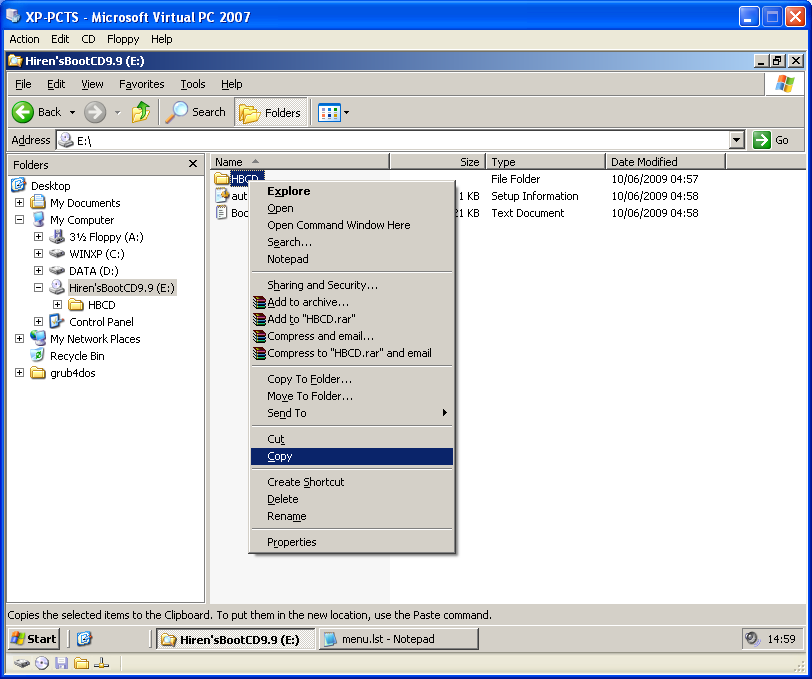Toggle the Folders pane button
This screenshot has height=679, width=812.
(x=270, y=112)
